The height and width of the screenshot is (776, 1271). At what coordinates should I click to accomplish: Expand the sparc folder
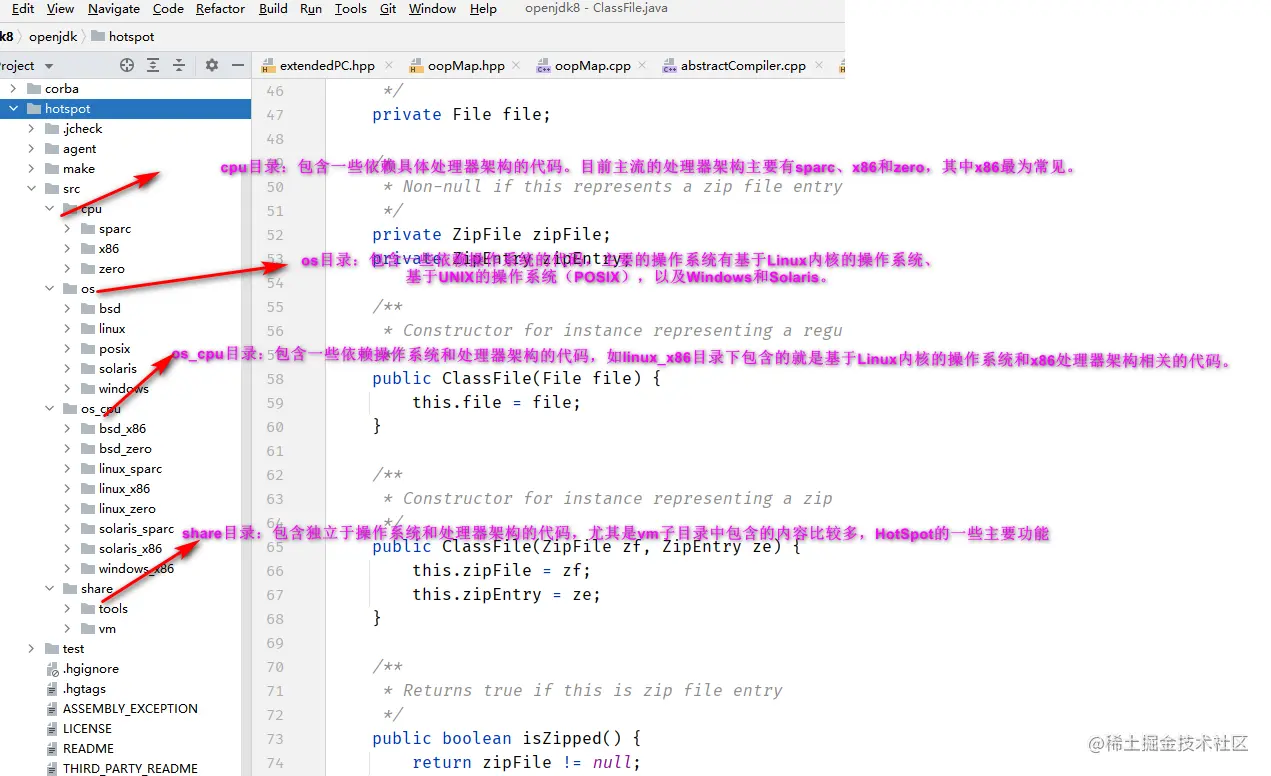pos(67,229)
